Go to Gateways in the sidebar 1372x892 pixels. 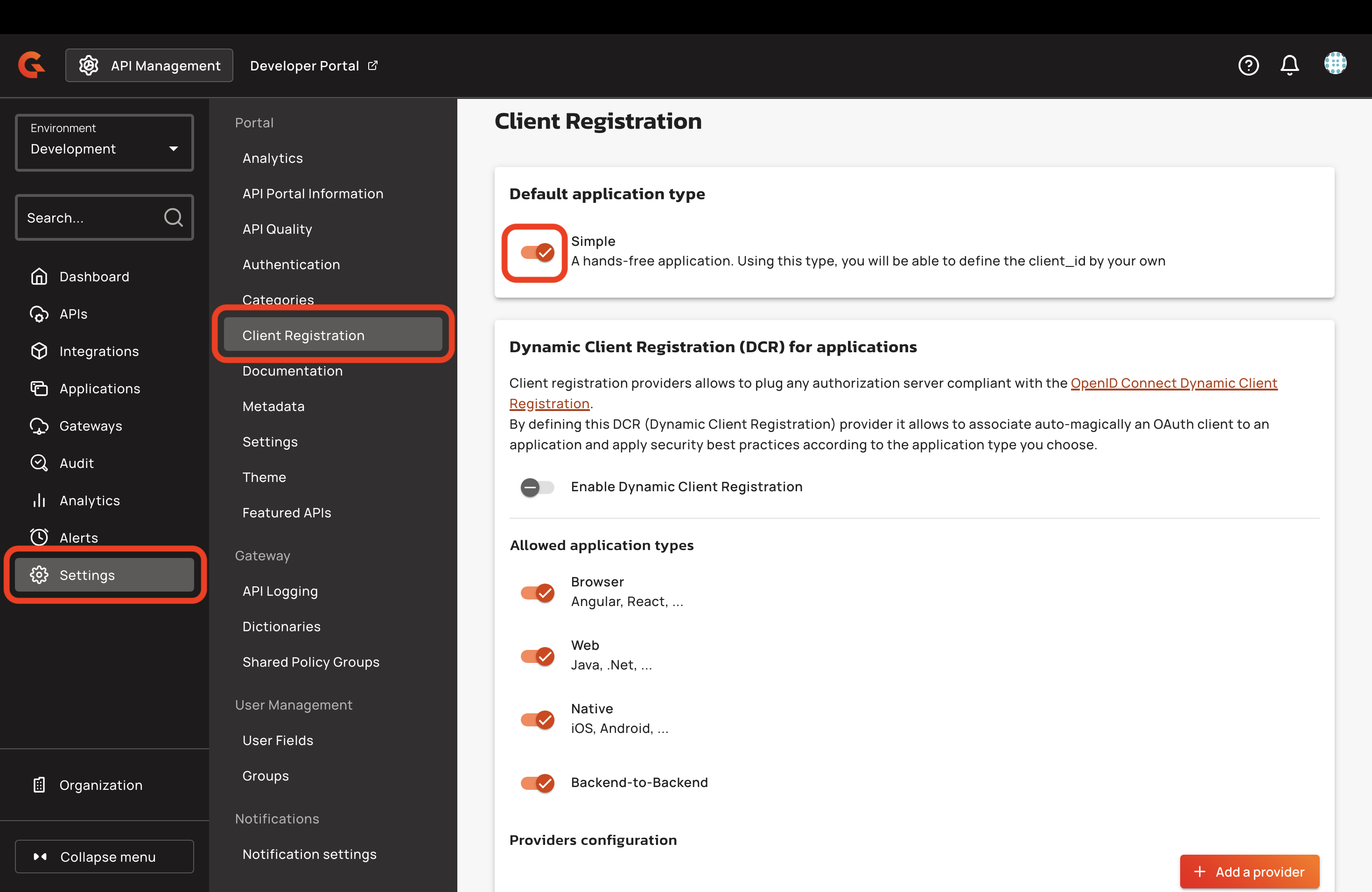click(x=91, y=426)
